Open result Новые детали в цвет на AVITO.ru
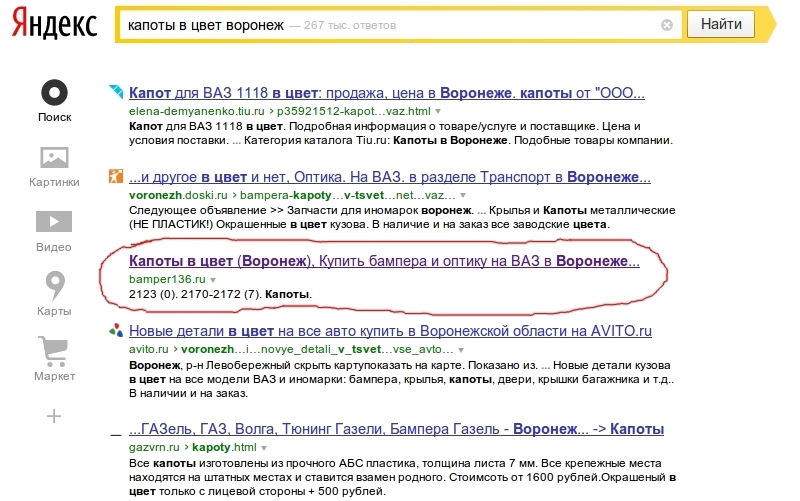The height and width of the screenshot is (501, 800). click(390, 331)
